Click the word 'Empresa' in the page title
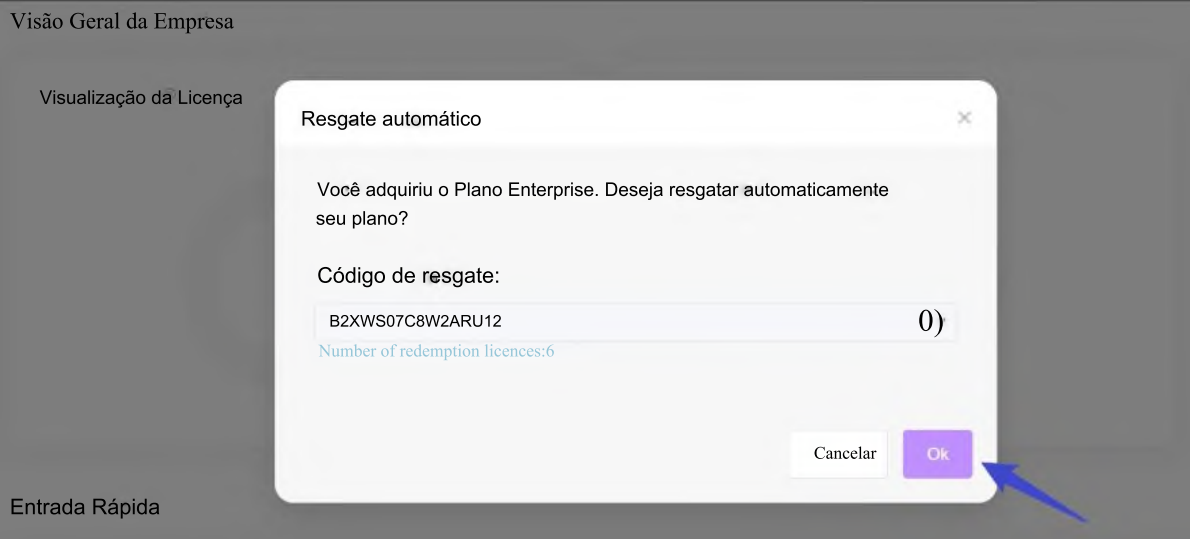 [193, 21]
